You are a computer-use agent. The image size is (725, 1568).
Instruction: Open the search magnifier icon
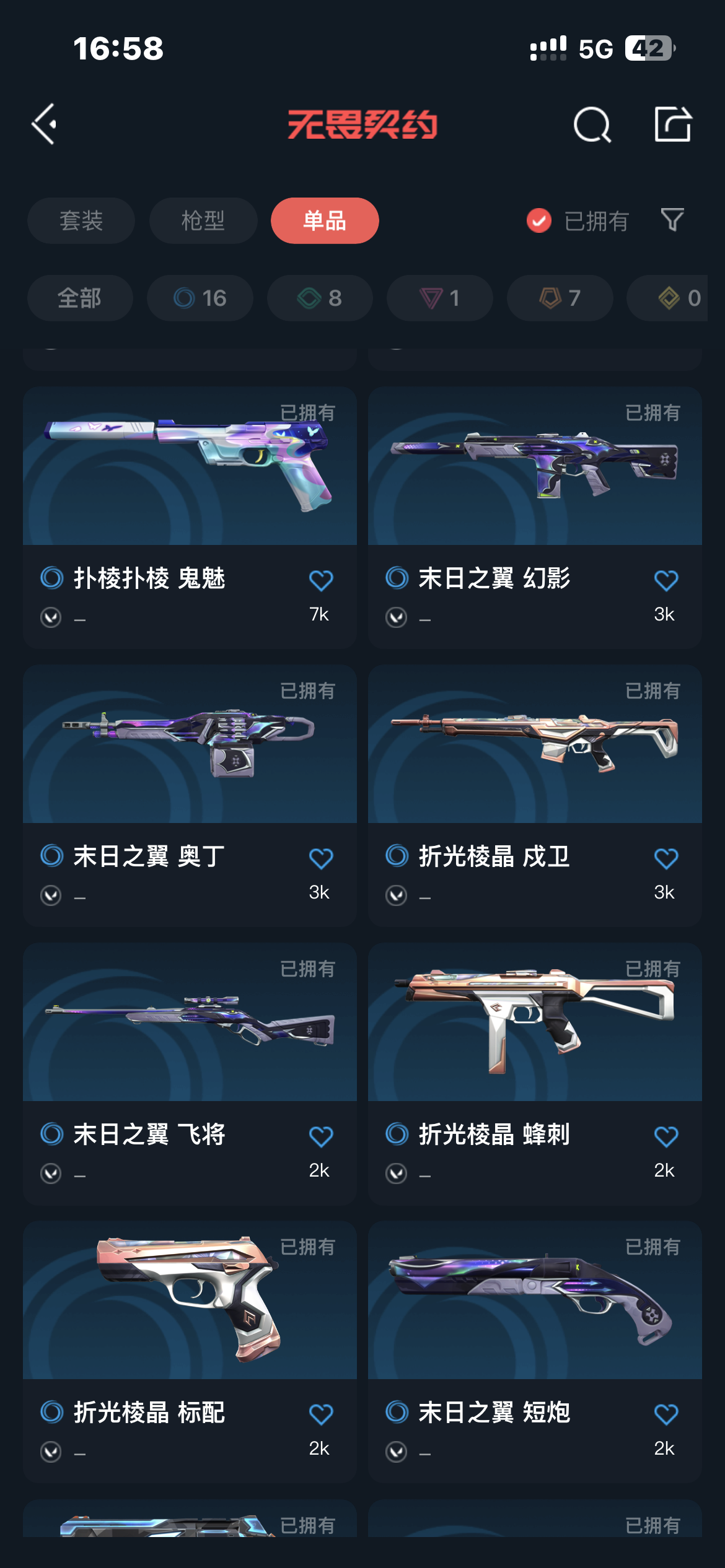[592, 124]
